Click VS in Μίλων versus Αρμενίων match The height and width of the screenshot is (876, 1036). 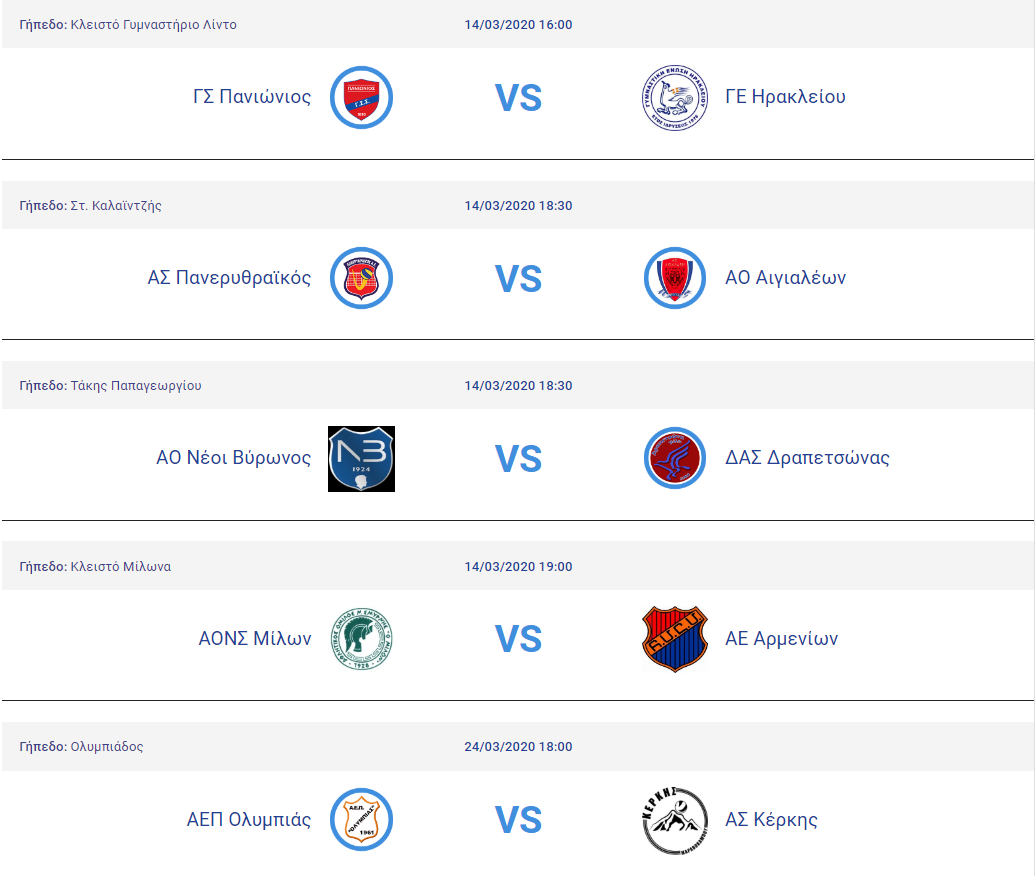[x=518, y=640]
